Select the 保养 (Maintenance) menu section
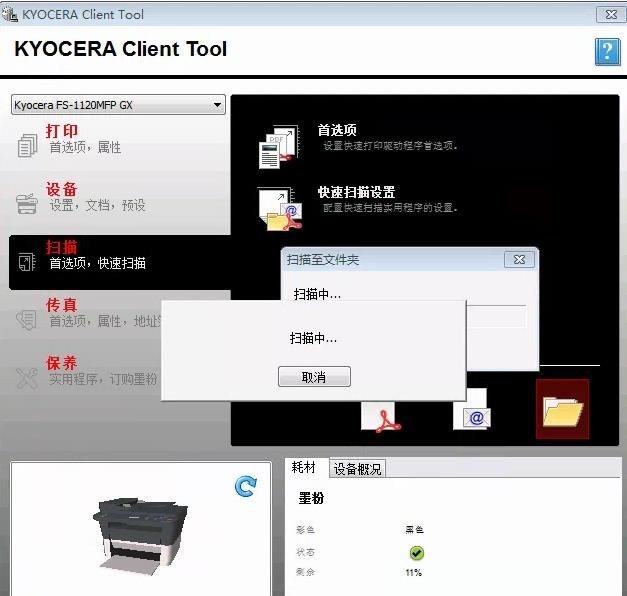The image size is (627, 596). tap(86, 372)
